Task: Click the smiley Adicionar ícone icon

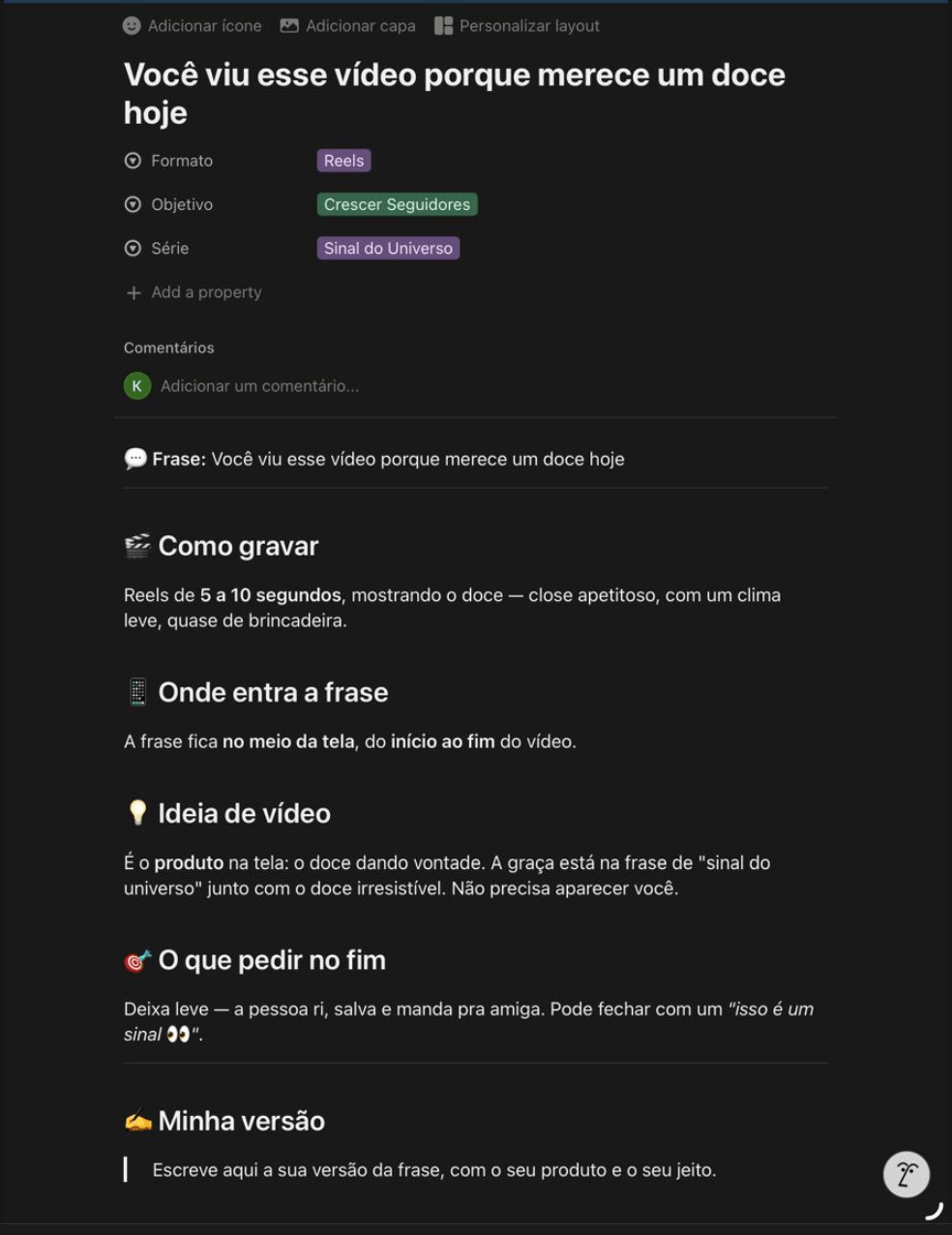Action: 132,26
